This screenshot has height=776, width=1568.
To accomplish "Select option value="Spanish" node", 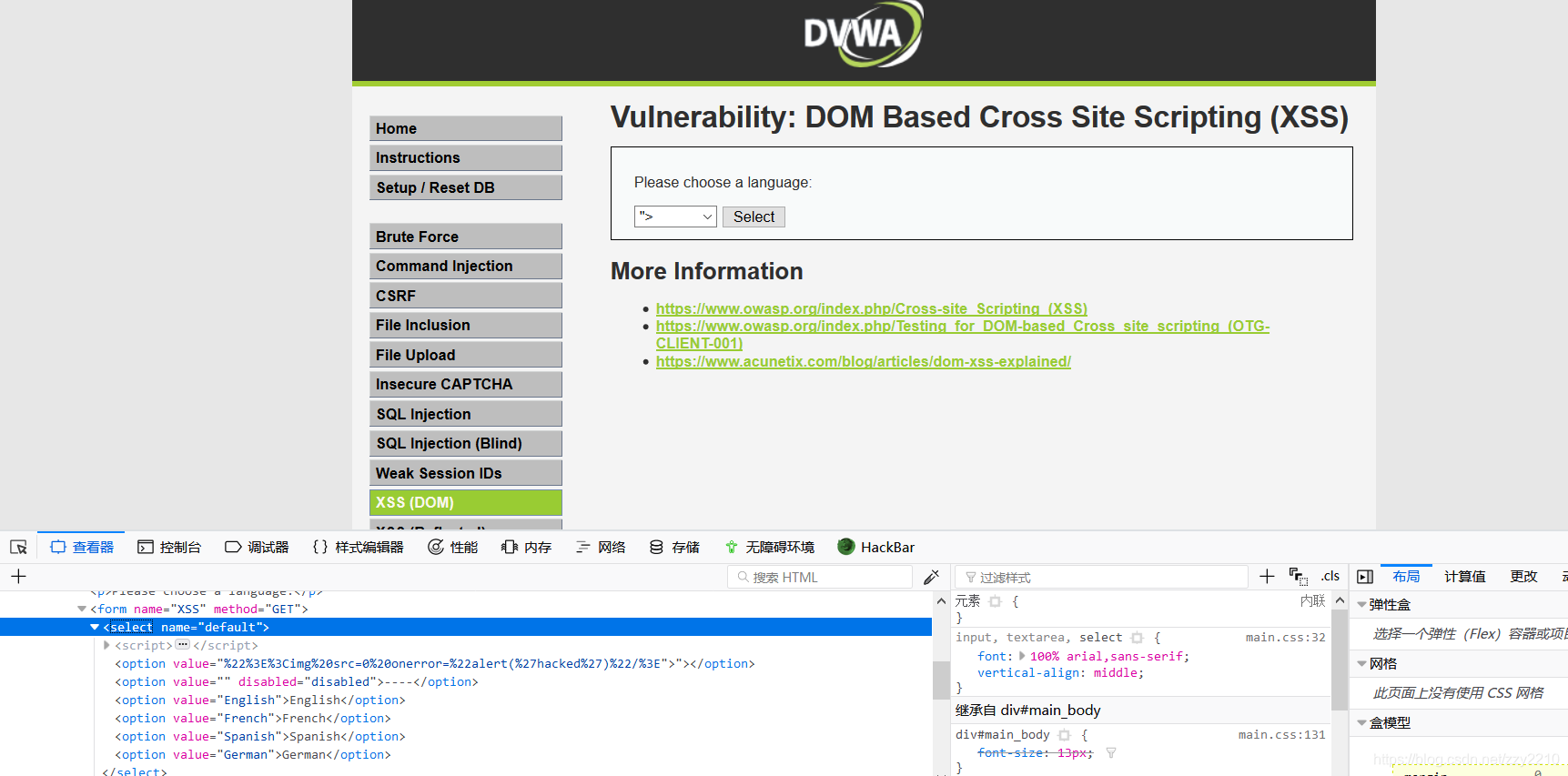I will tap(260, 737).
